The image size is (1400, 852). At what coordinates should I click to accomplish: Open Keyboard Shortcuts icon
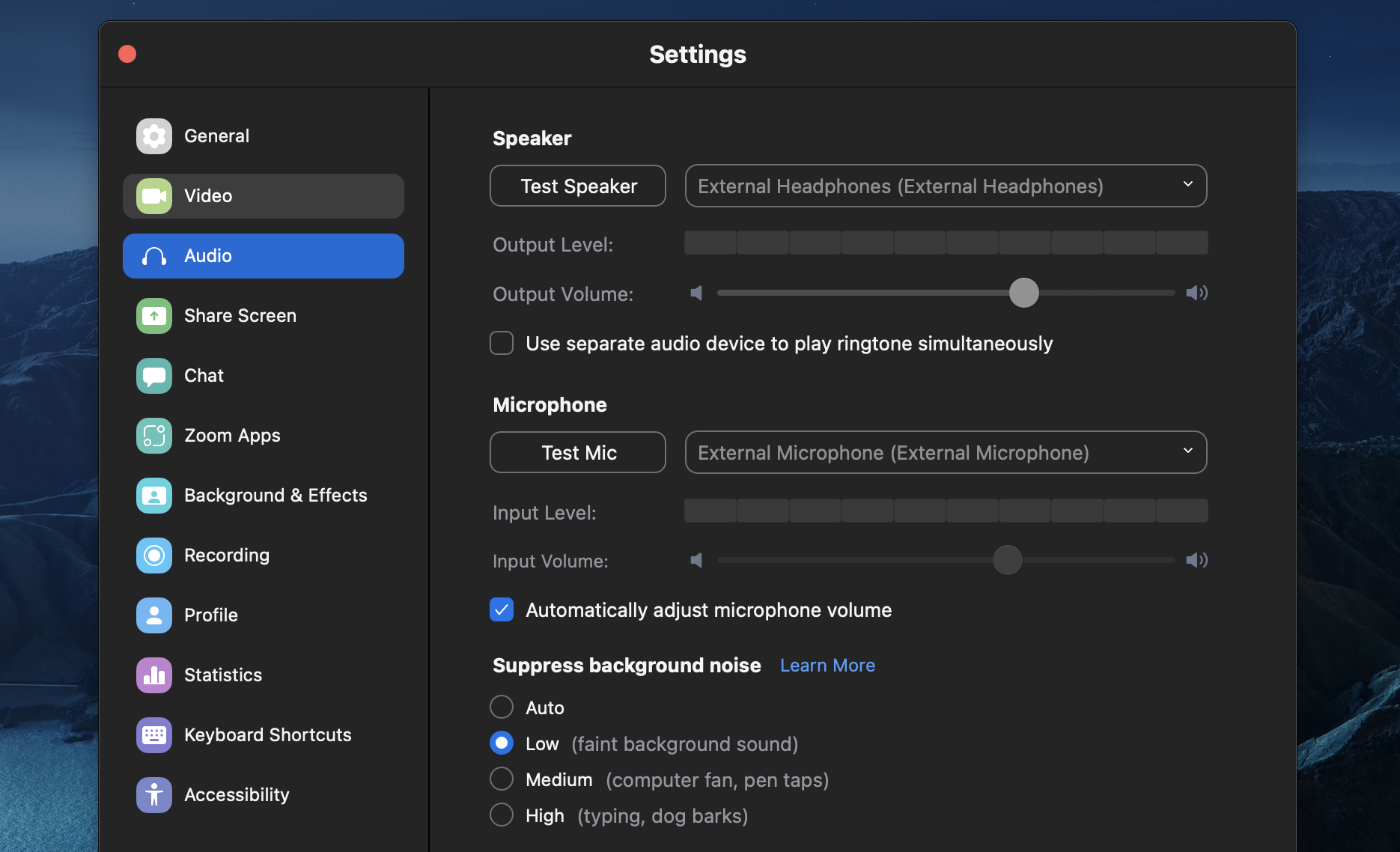coord(154,735)
